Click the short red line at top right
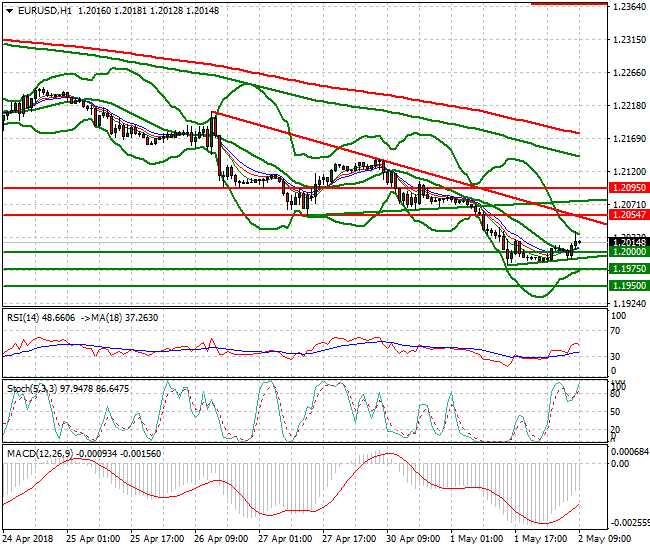650x550 pixels. pyautogui.click(x=569, y=3)
